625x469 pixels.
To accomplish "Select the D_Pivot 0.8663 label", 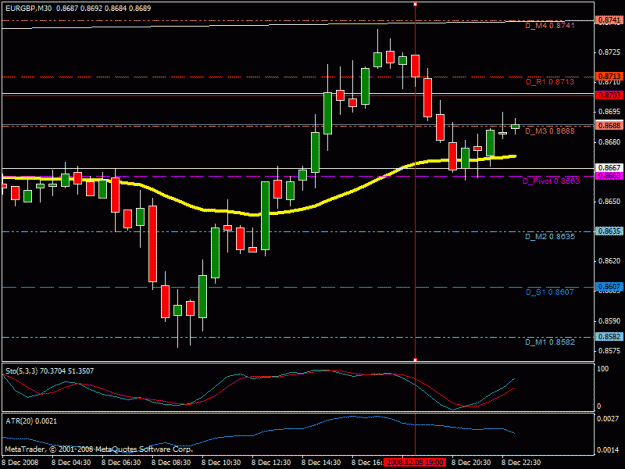I will (x=551, y=181).
